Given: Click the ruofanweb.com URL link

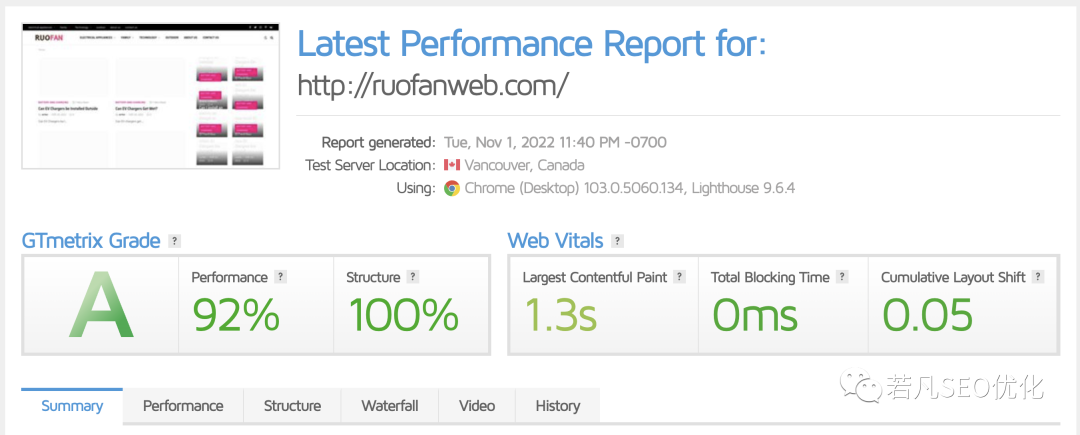Looking at the screenshot, I should (x=433, y=85).
